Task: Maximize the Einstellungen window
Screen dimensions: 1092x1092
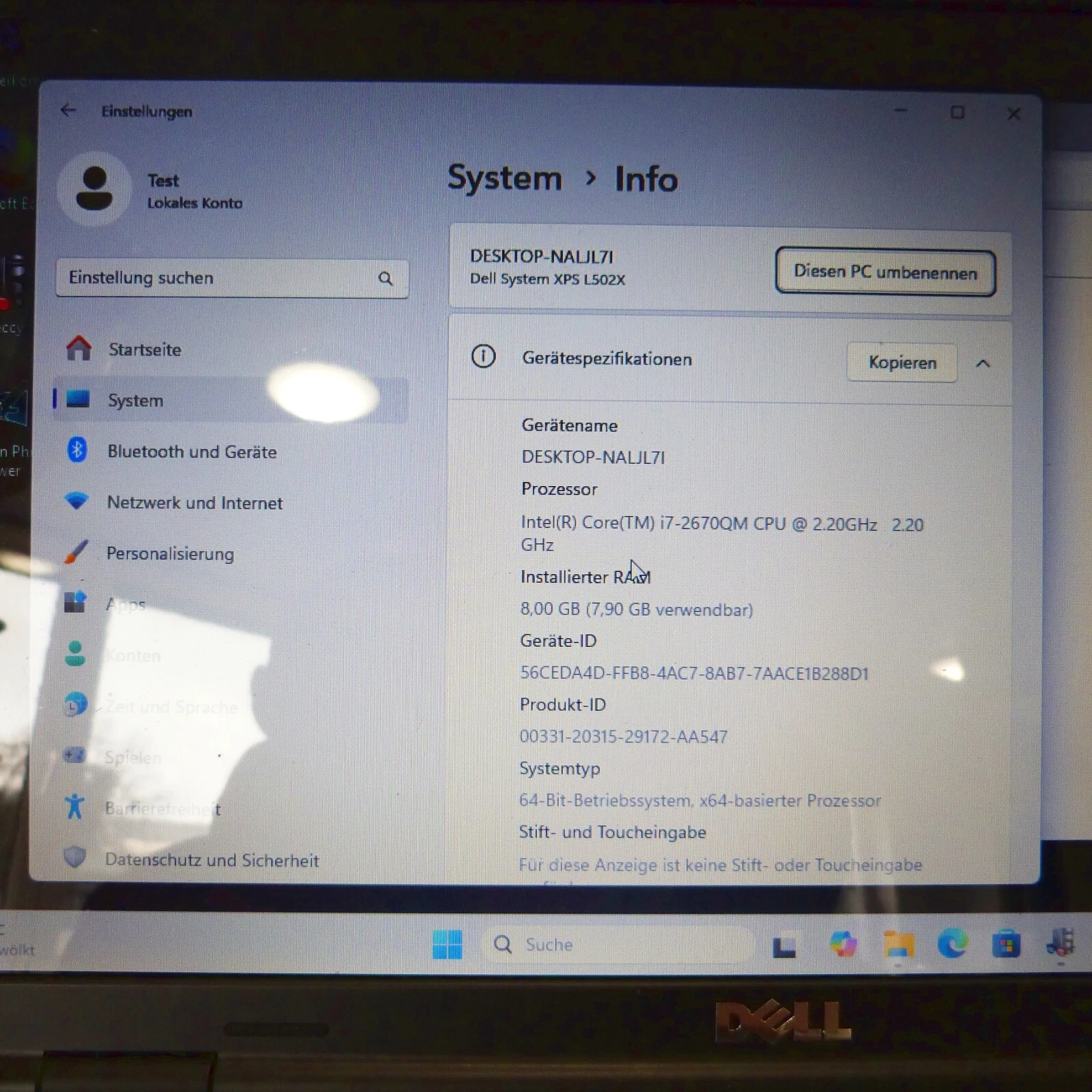Action: point(958,112)
